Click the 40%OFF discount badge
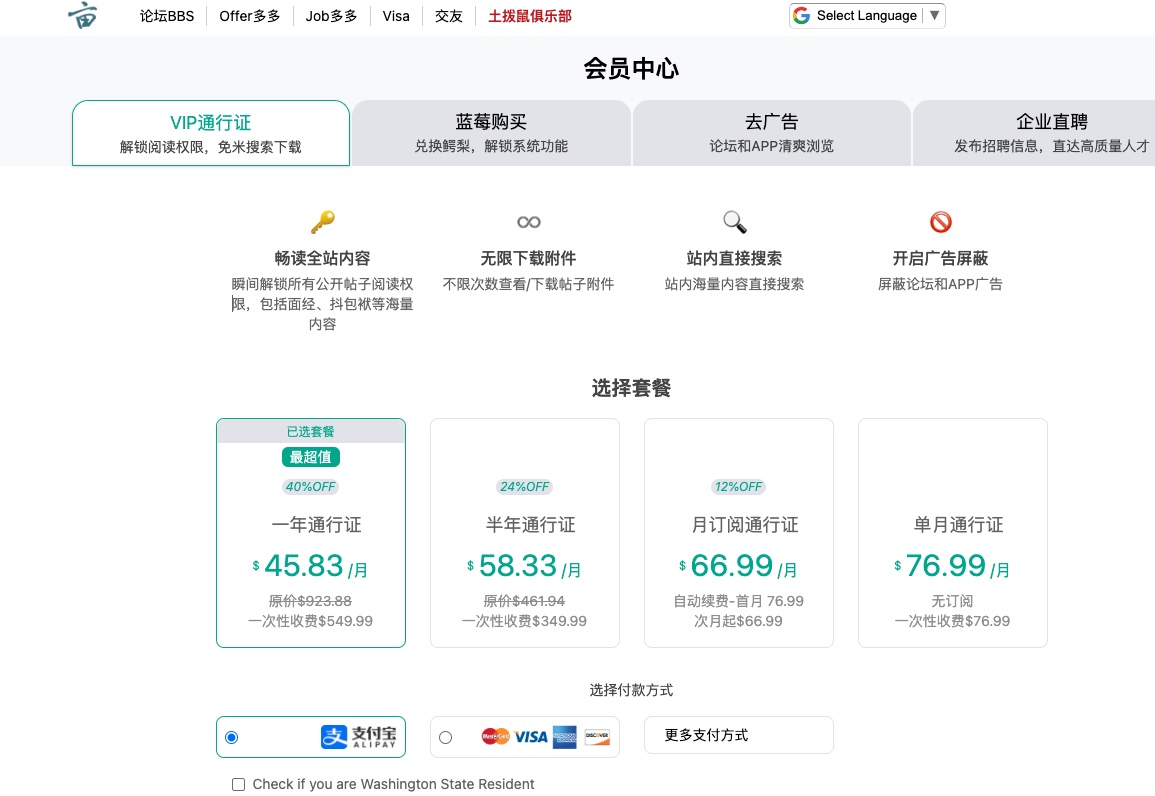 pyautogui.click(x=311, y=487)
